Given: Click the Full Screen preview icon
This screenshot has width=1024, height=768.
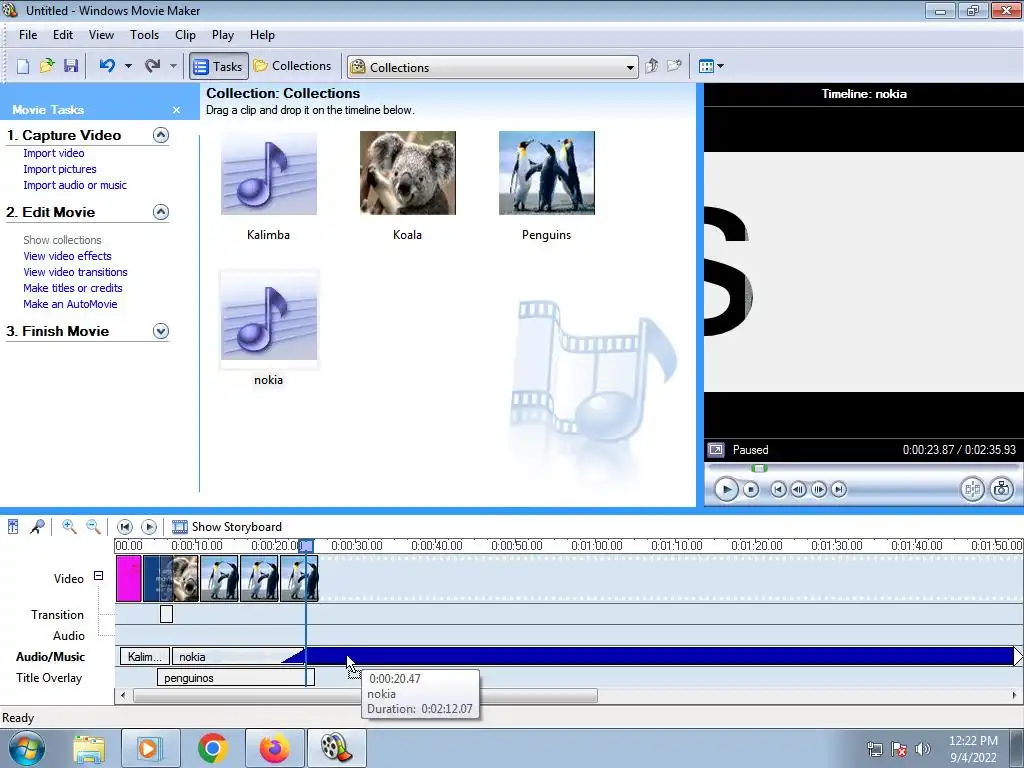Looking at the screenshot, I should (x=716, y=450).
